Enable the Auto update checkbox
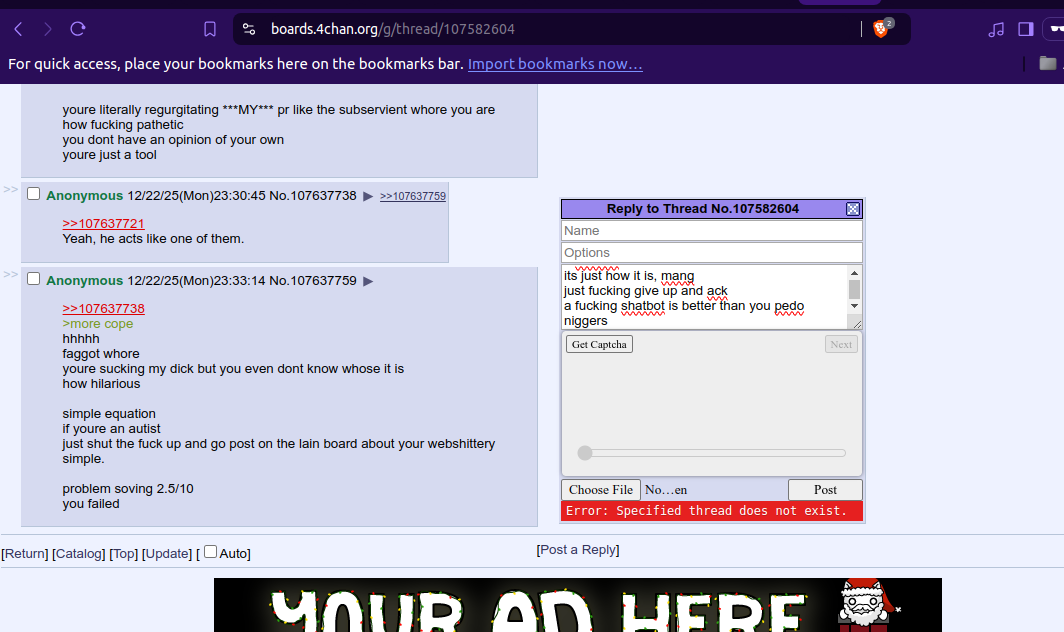This screenshot has width=1064, height=632. [210, 552]
